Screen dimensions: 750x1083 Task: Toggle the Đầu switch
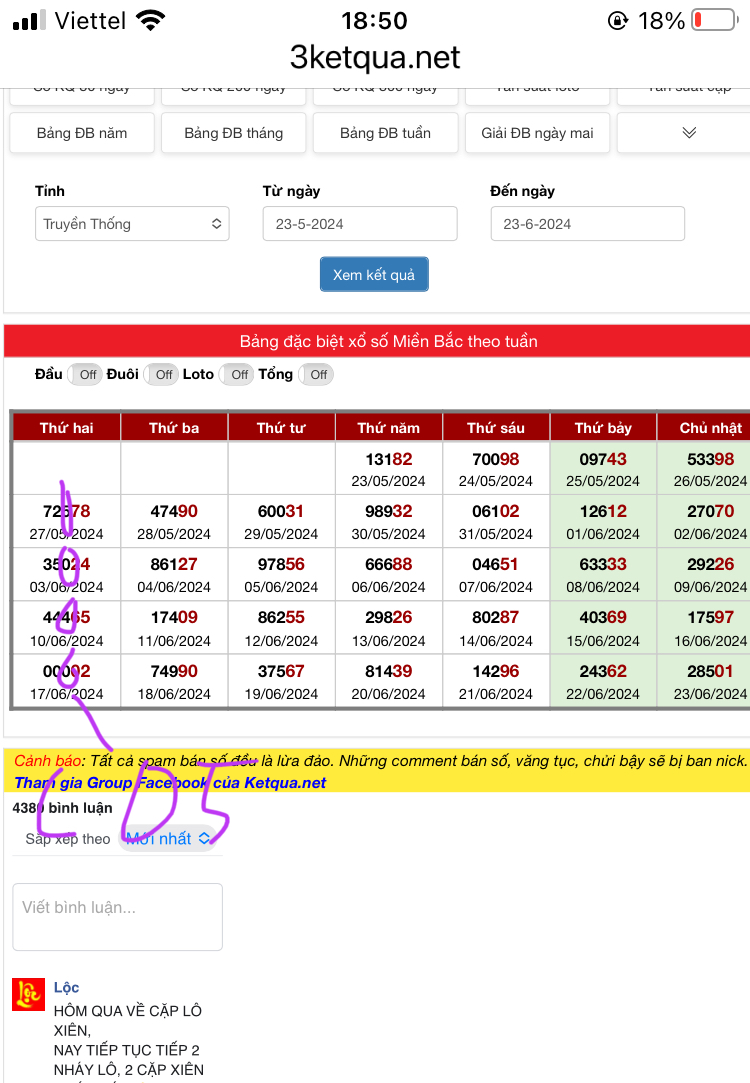coord(85,375)
